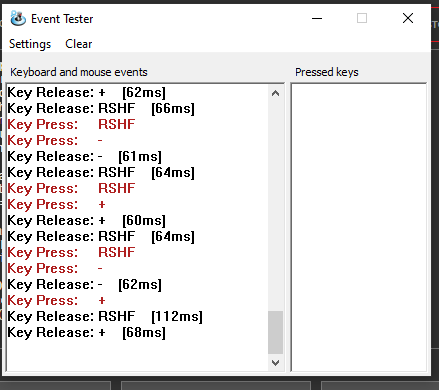
Task: Close the Event Tester window
Action: pyautogui.click(x=408, y=18)
